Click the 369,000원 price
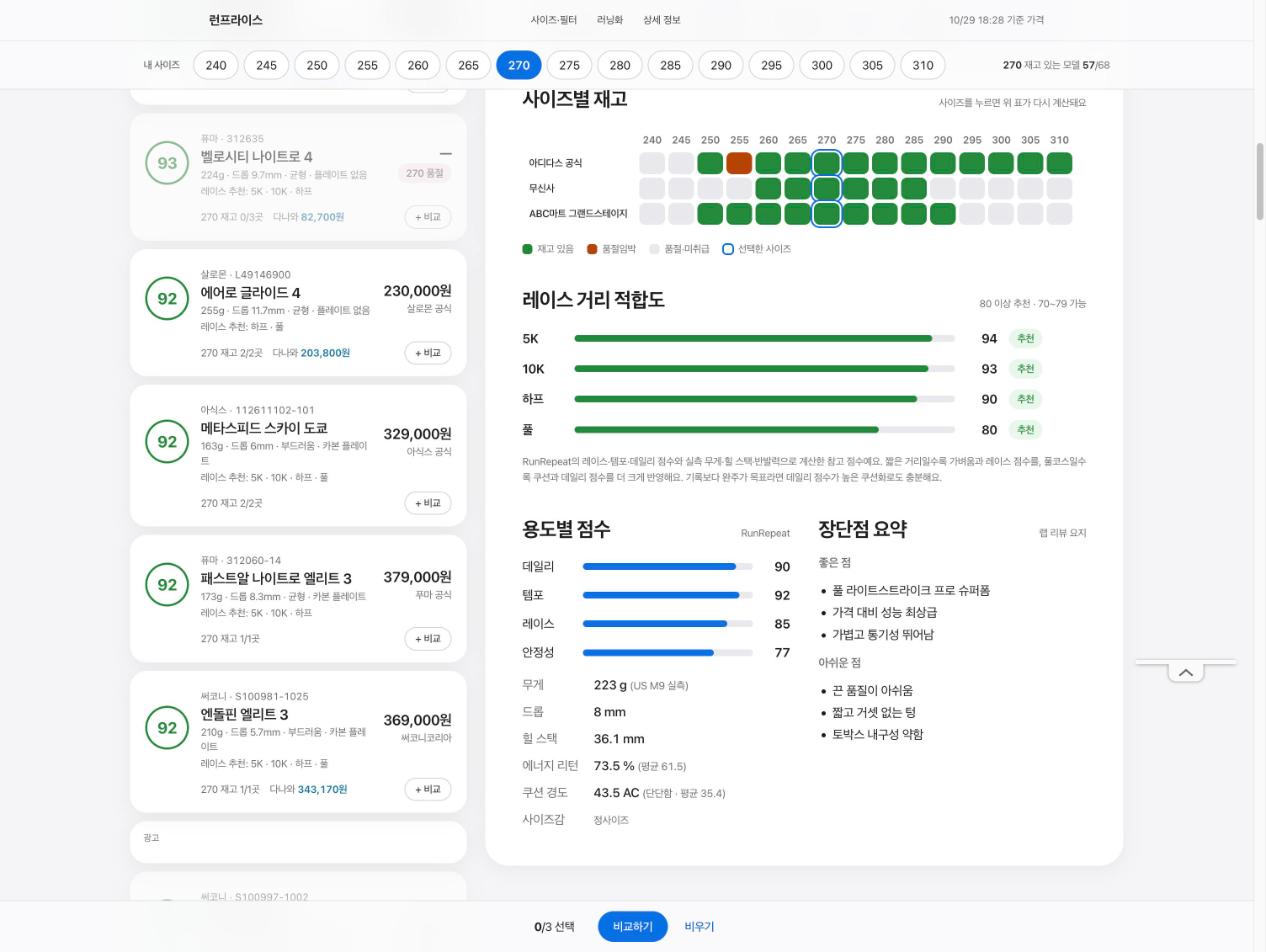Screen dimensions: 1266x952 coord(417,720)
